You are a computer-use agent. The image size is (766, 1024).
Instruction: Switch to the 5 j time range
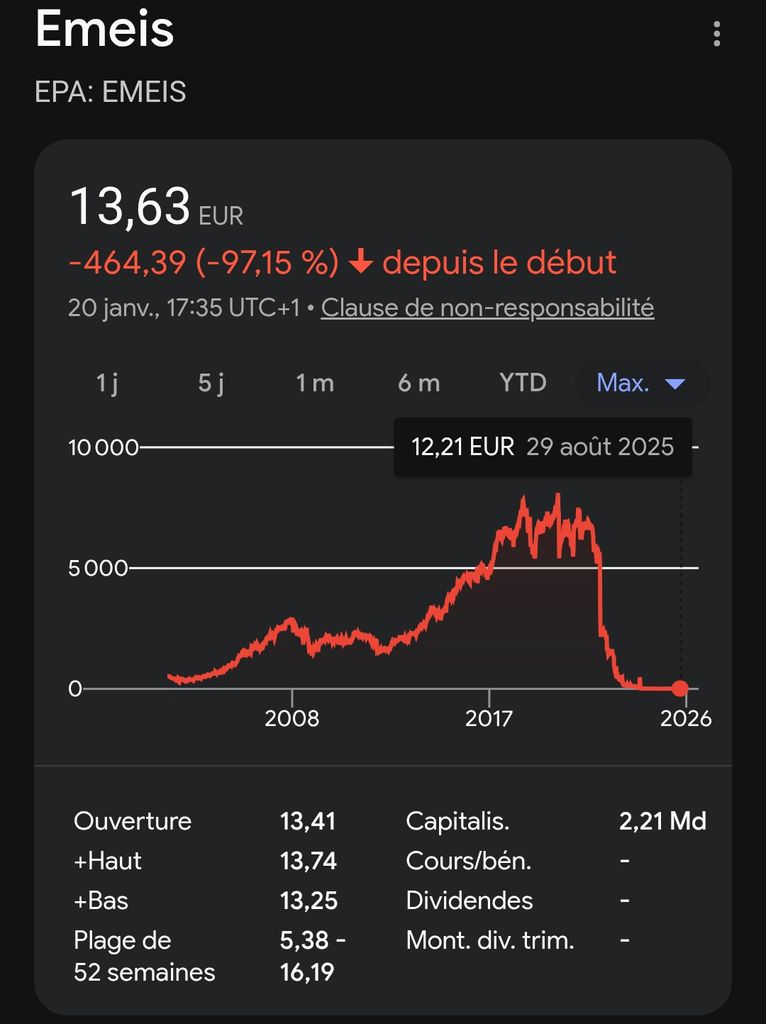[211, 383]
